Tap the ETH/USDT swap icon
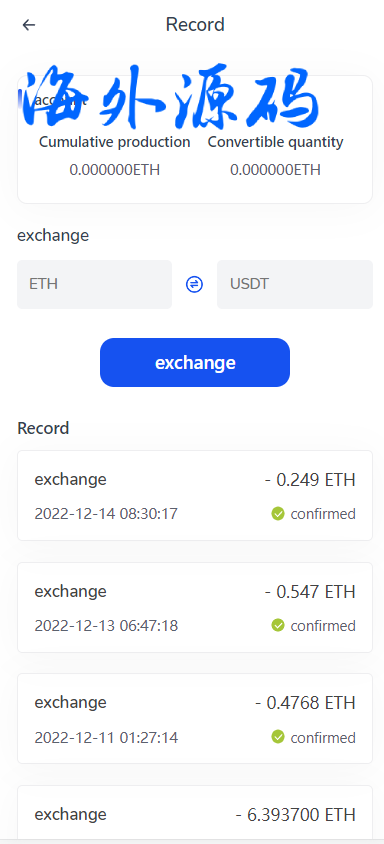384x844 pixels. [x=194, y=284]
